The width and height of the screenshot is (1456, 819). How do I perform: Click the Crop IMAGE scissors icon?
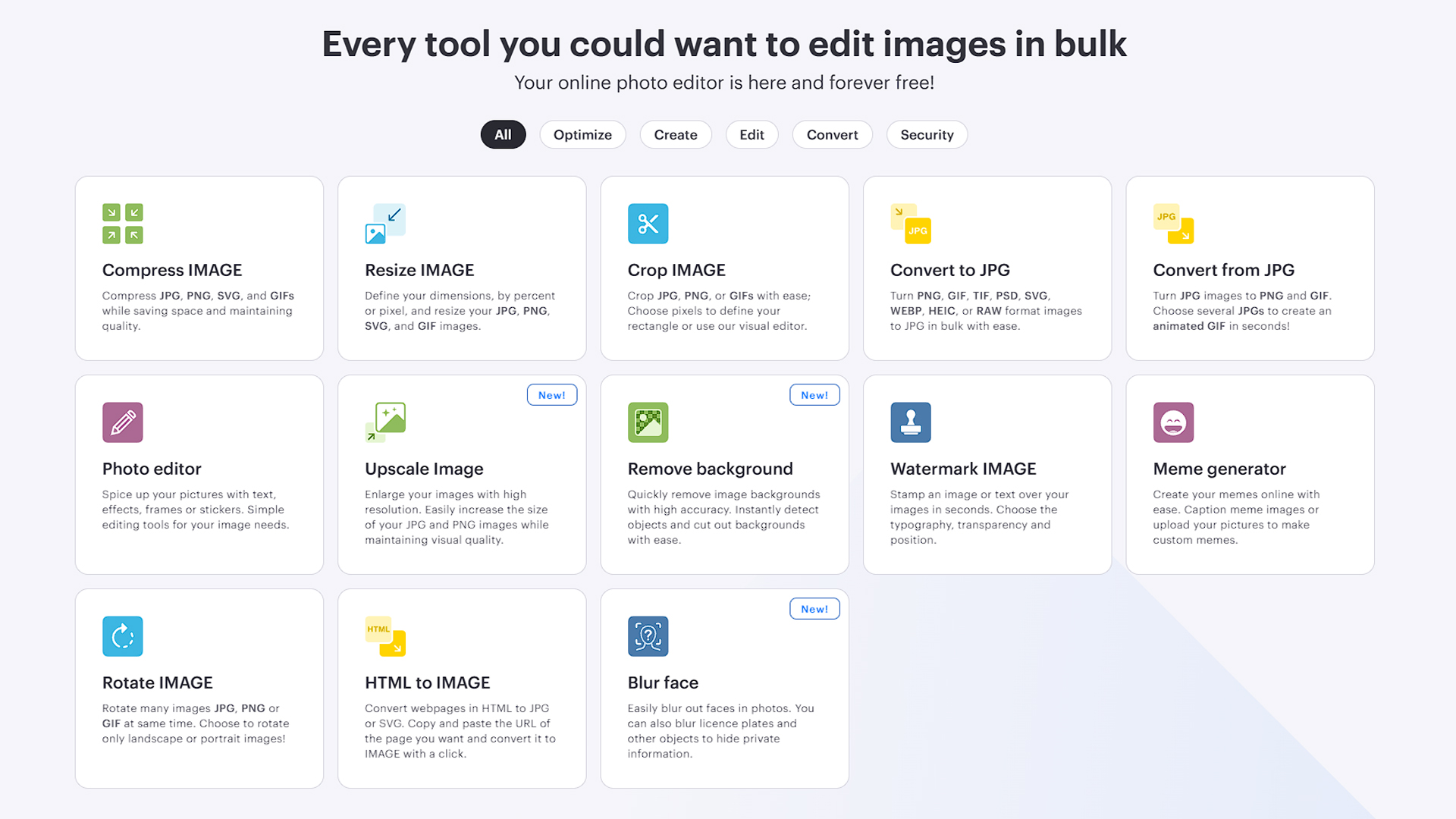tap(648, 224)
